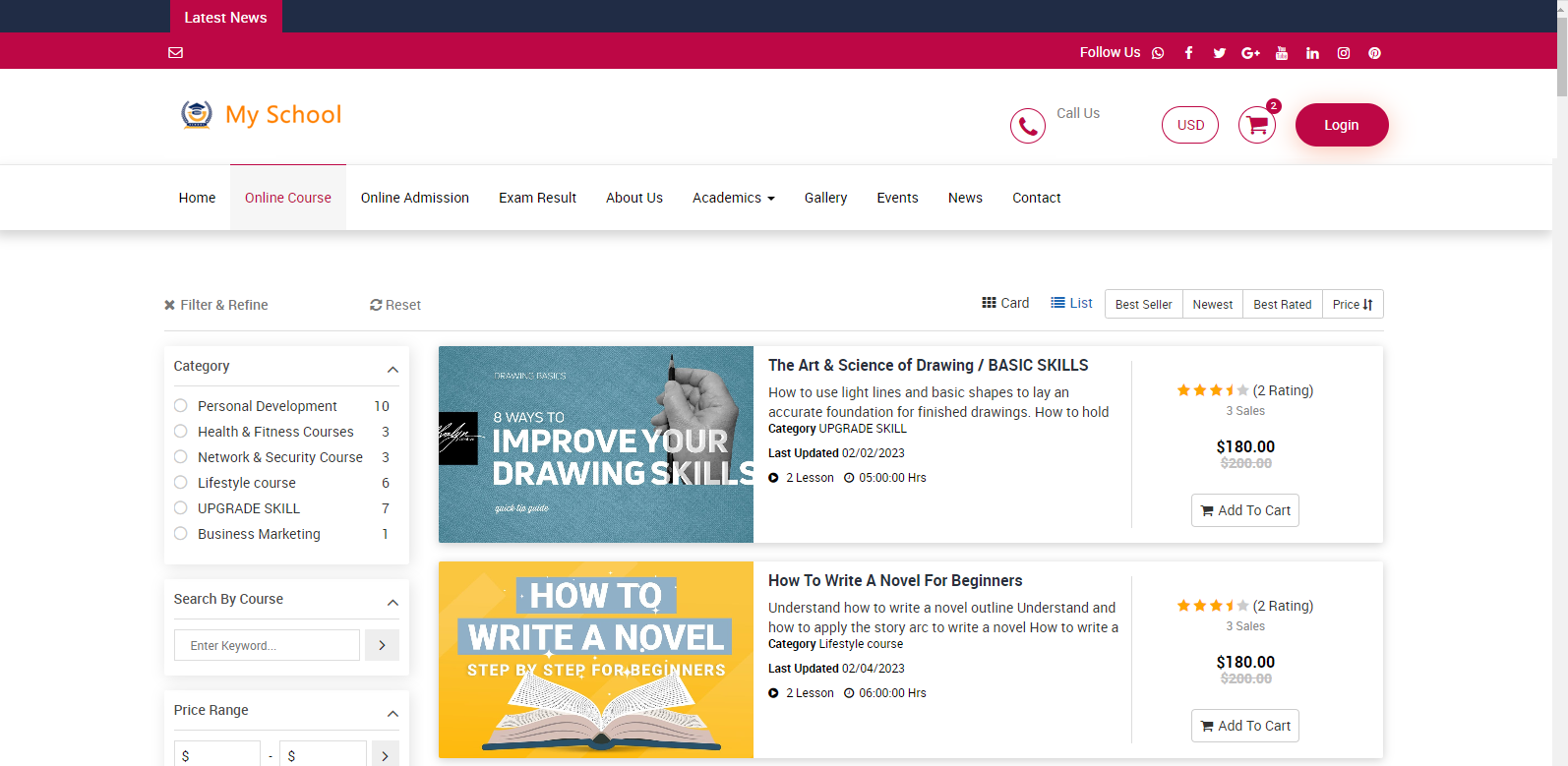Click the LinkedIn icon

click(x=1312, y=53)
